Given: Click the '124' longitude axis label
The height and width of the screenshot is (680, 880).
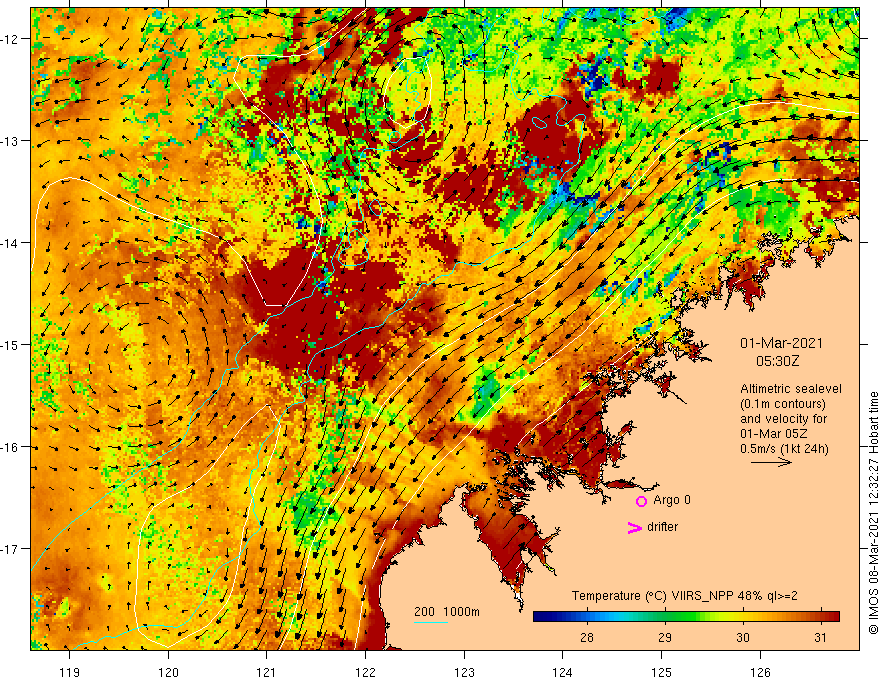Looking at the screenshot, I should [563, 672].
